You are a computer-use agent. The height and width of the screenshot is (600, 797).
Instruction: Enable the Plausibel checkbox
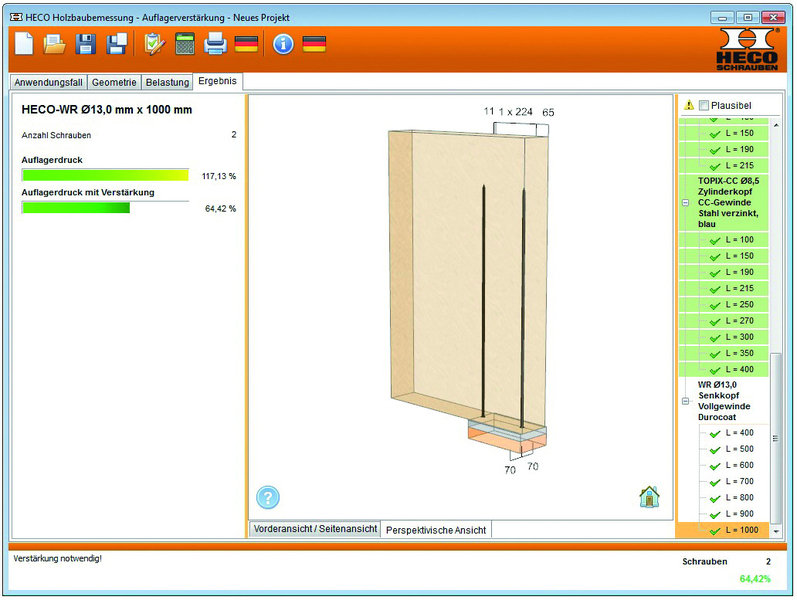(704, 105)
